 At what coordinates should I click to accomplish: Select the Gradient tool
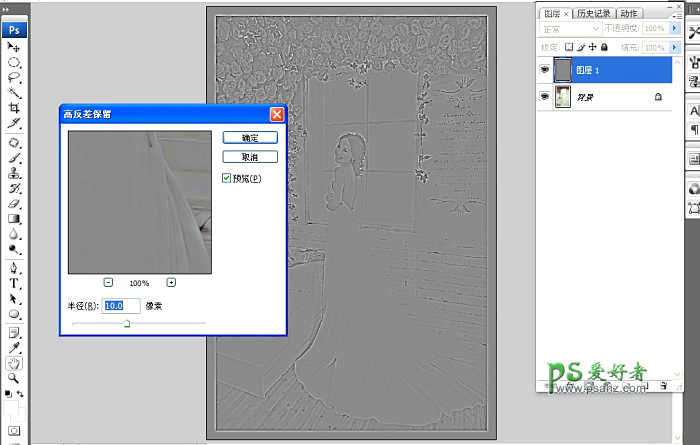coord(15,219)
